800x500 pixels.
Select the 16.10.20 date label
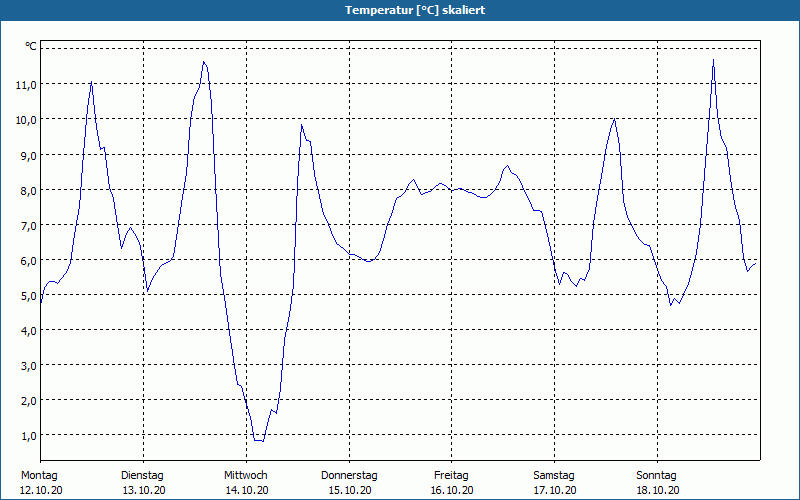coord(453,490)
